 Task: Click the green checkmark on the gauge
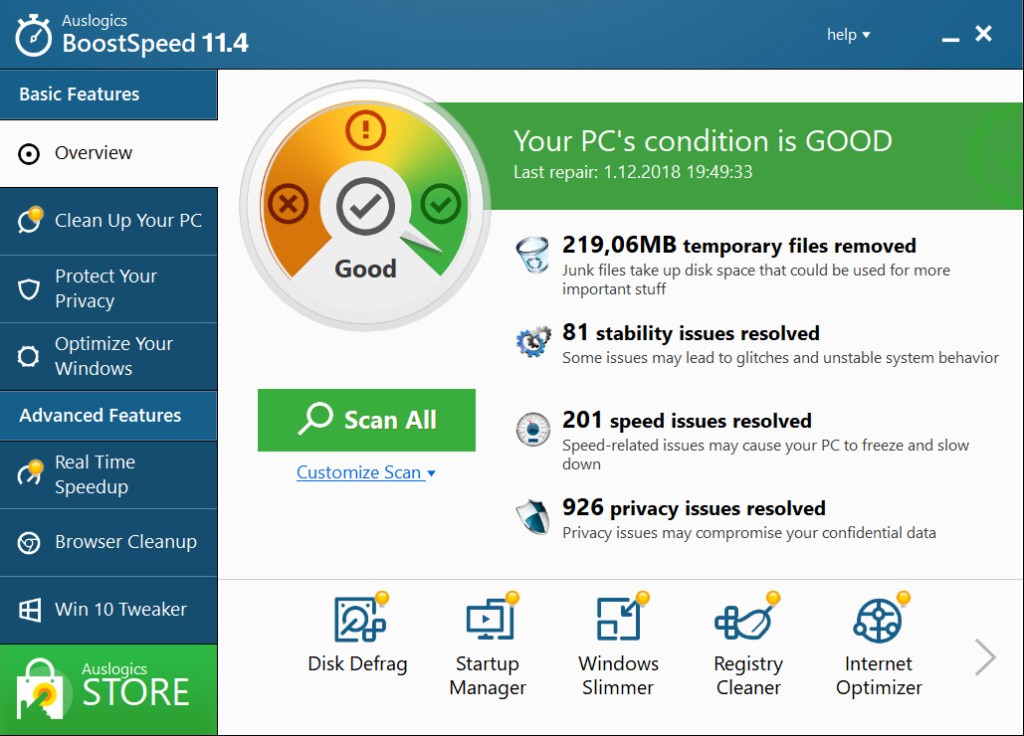tap(439, 205)
